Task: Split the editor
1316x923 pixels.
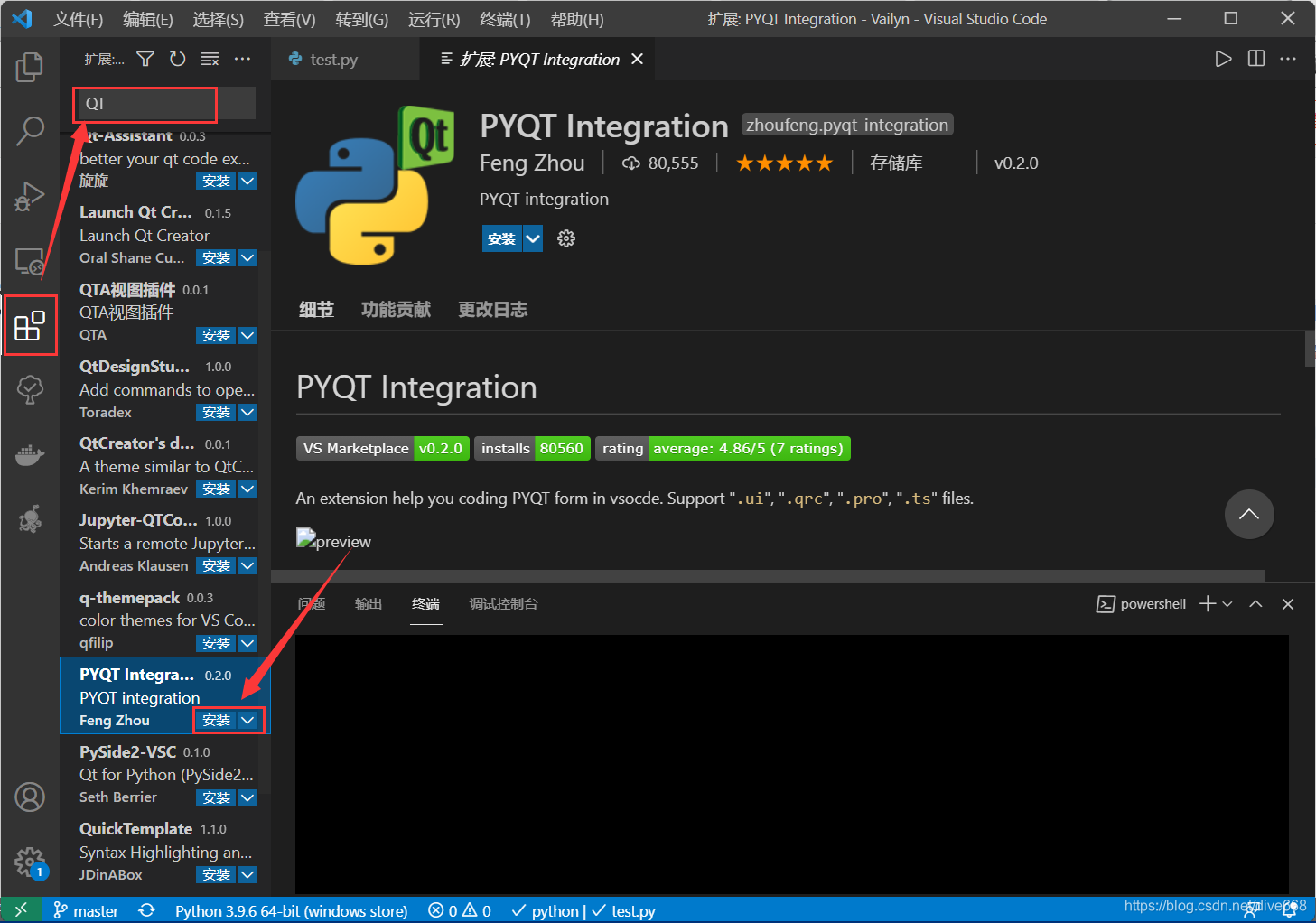Action: pyautogui.click(x=1255, y=58)
